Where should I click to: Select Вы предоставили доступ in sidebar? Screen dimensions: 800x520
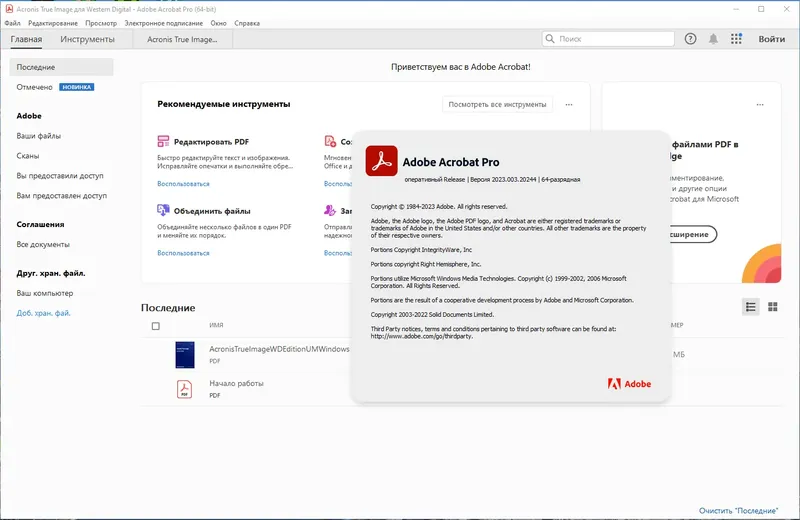click(60, 176)
